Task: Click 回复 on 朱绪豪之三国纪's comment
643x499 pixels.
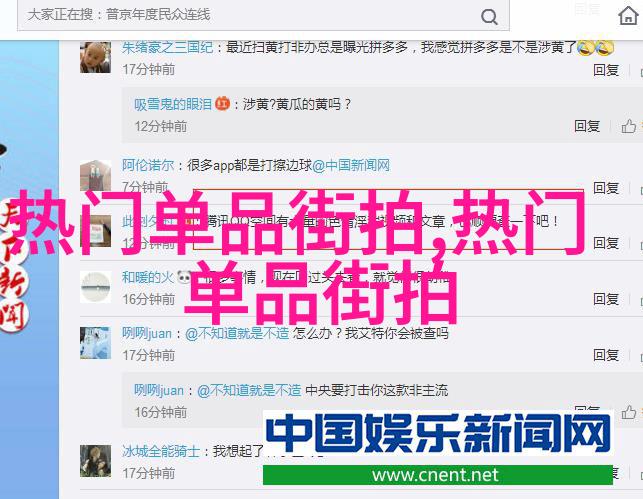Action: (606, 70)
